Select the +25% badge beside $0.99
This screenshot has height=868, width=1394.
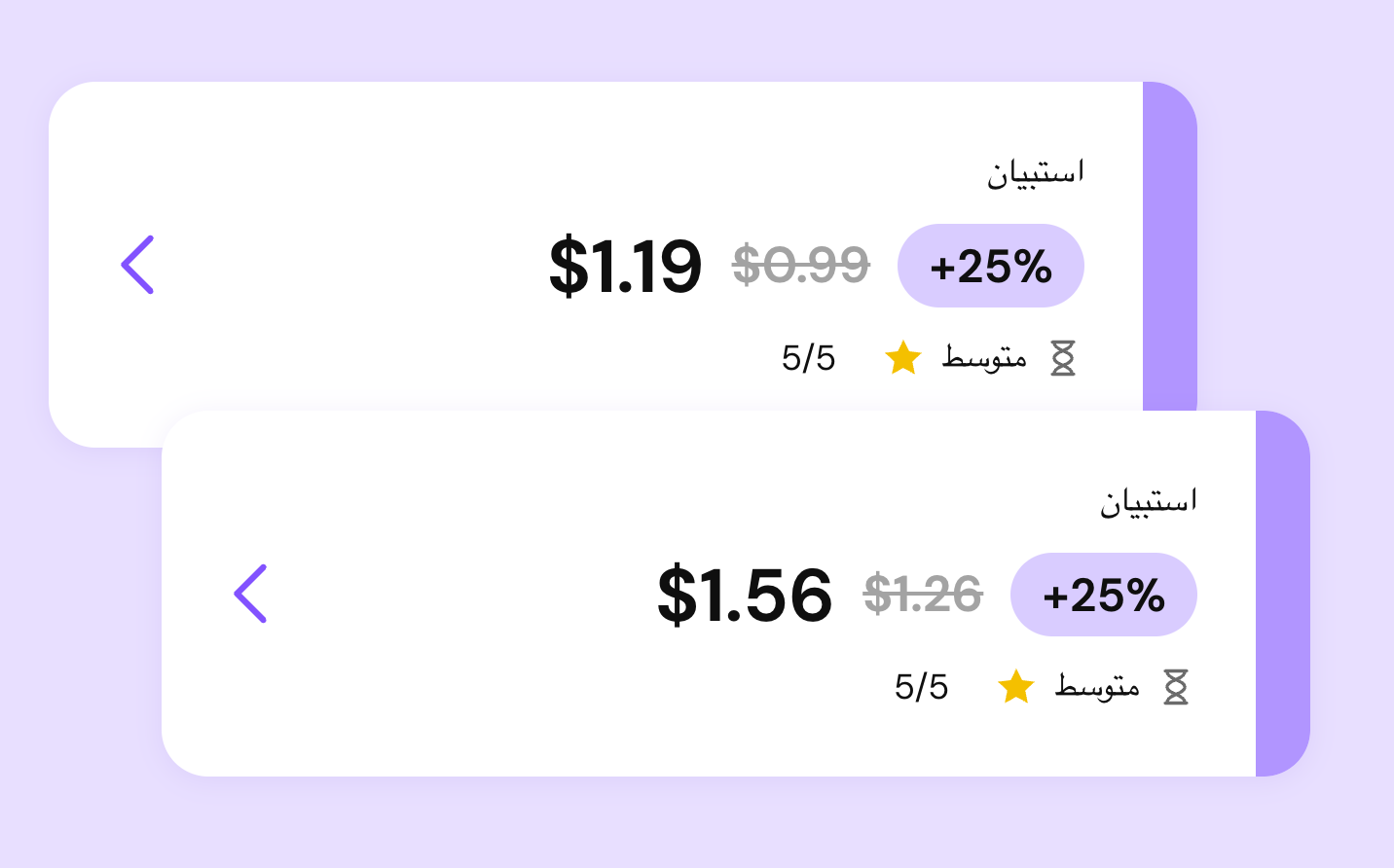[x=990, y=266]
